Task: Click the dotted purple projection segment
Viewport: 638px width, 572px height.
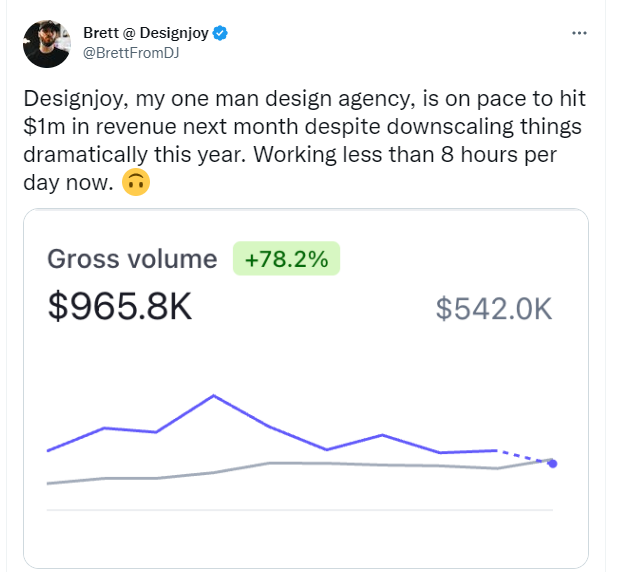Action: [525, 457]
